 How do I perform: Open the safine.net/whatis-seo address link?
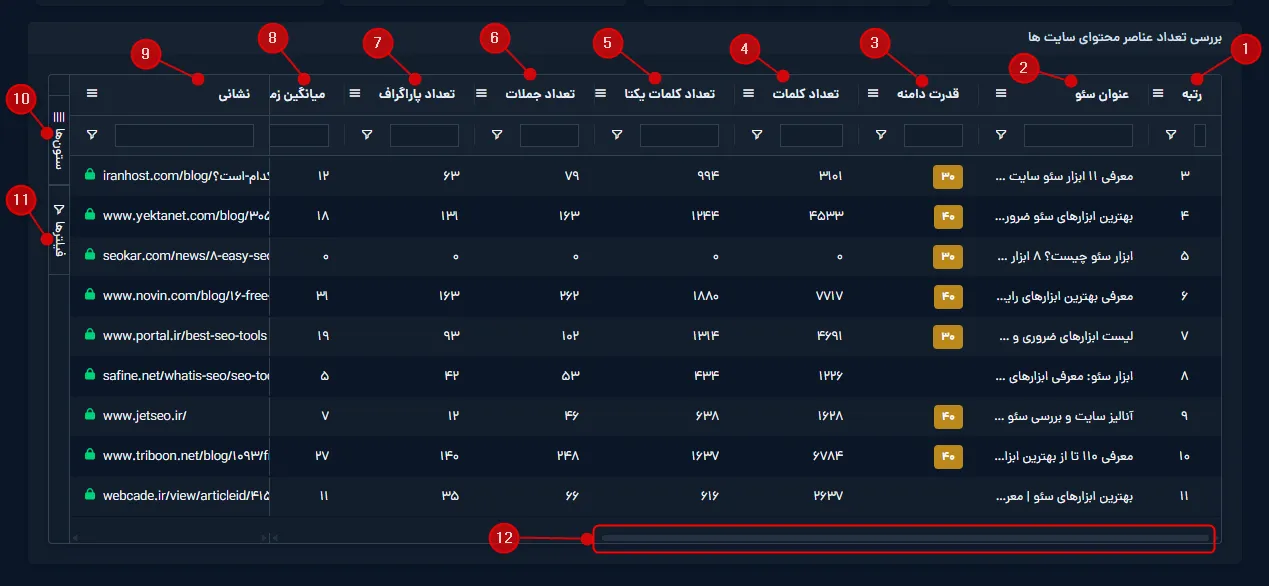click(186, 375)
